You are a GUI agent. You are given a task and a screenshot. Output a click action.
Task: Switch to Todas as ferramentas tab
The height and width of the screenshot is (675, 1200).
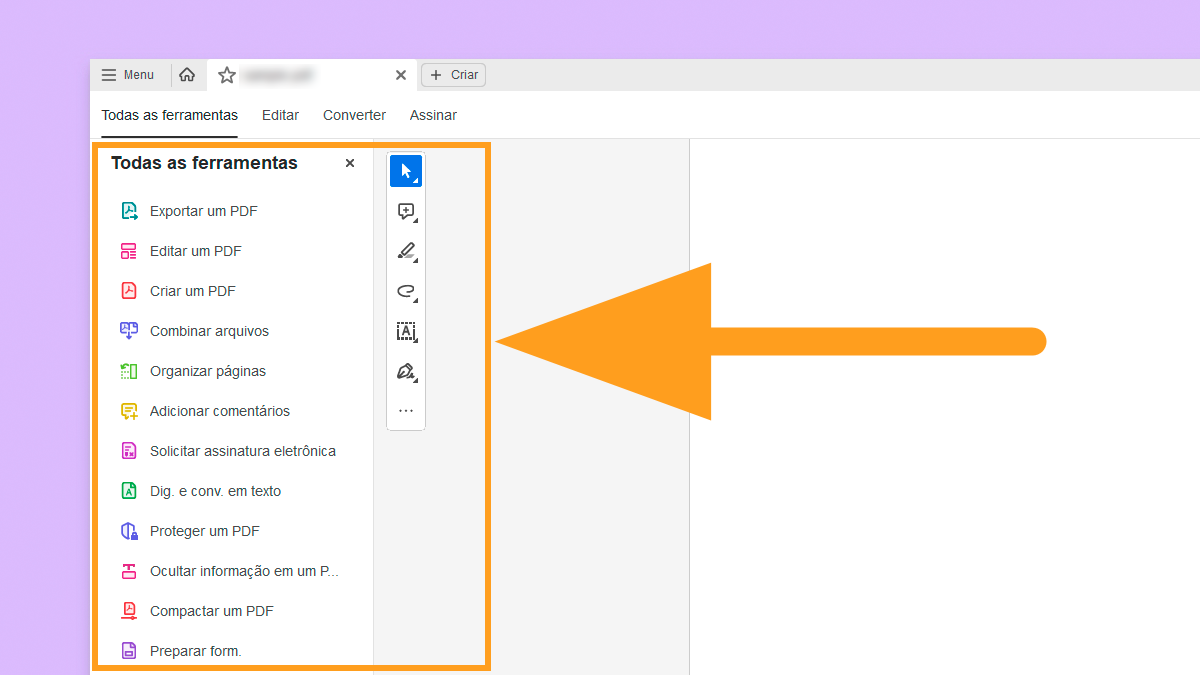point(170,115)
